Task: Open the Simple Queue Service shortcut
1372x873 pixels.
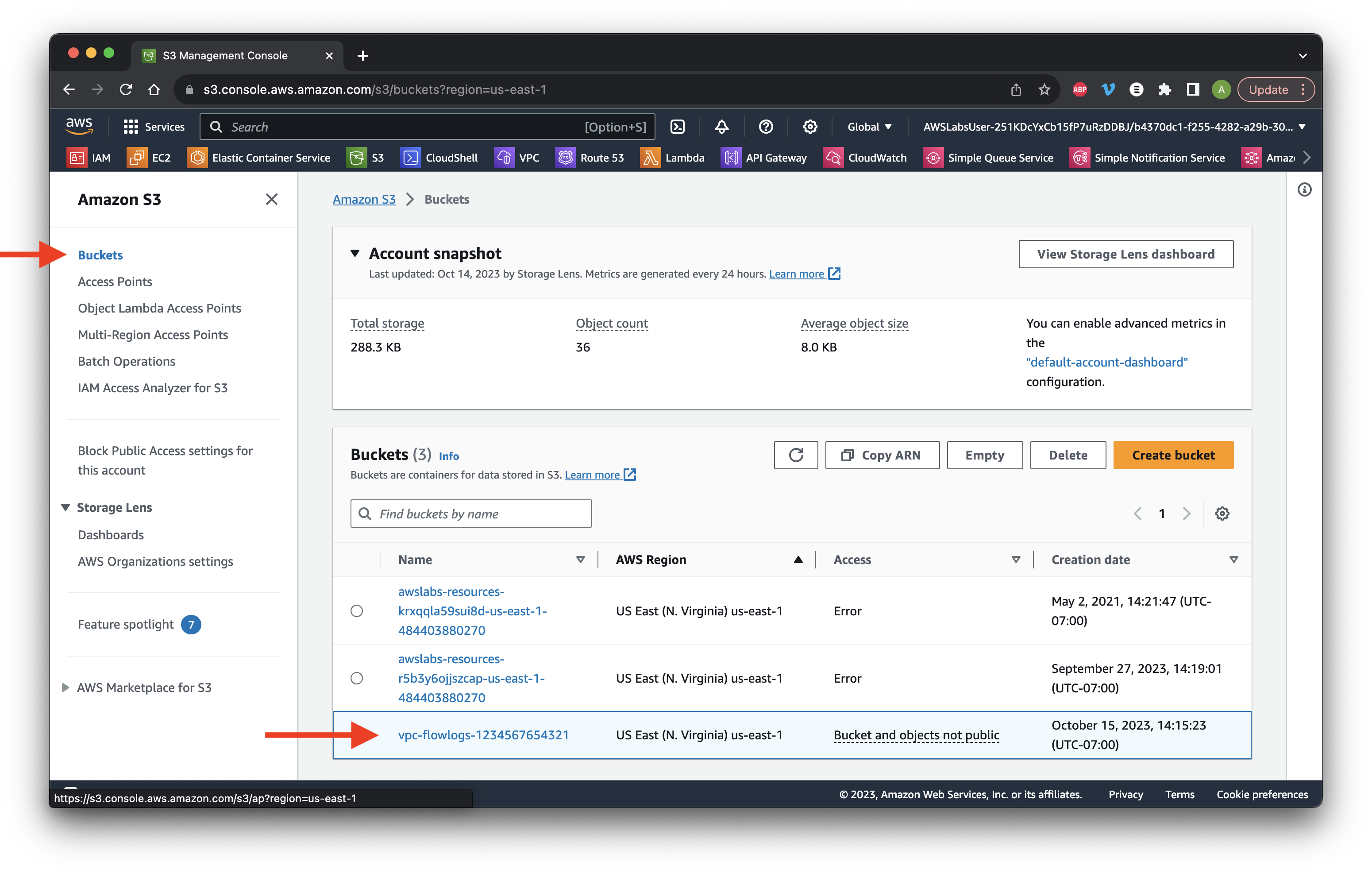Action: 988,158
